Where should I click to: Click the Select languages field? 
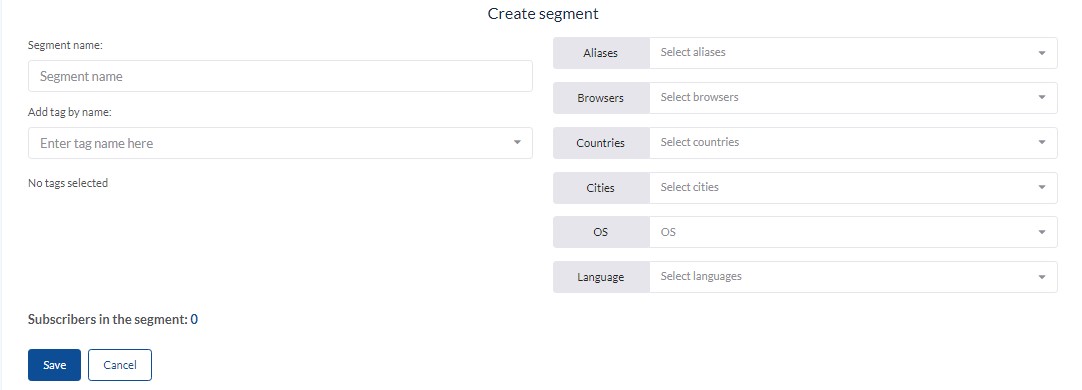coord(853,277)
